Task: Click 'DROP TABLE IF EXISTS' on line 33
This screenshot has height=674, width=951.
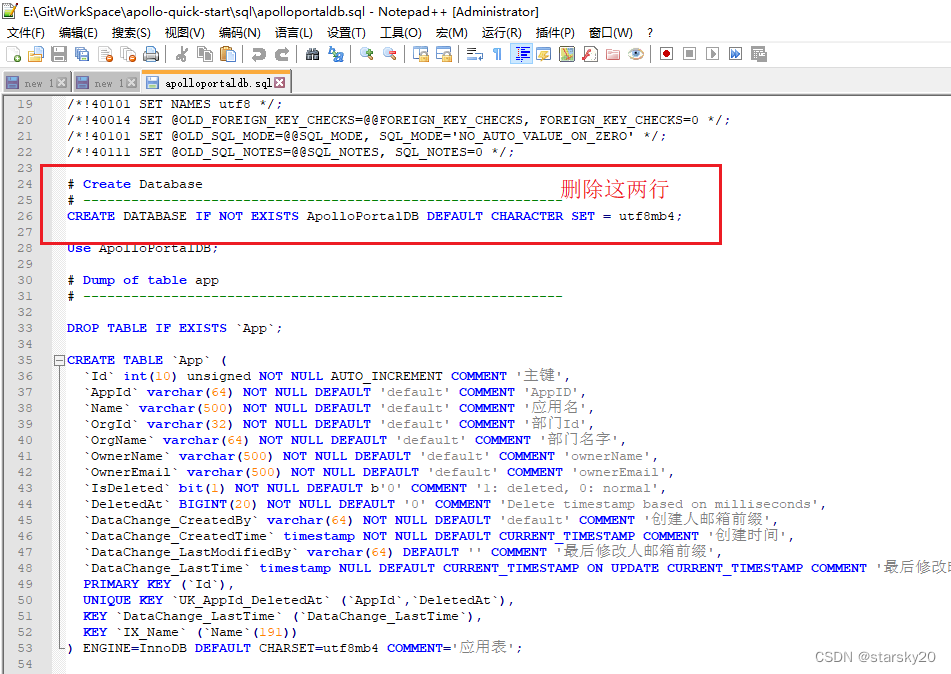Action: click(x=146, y=328)
